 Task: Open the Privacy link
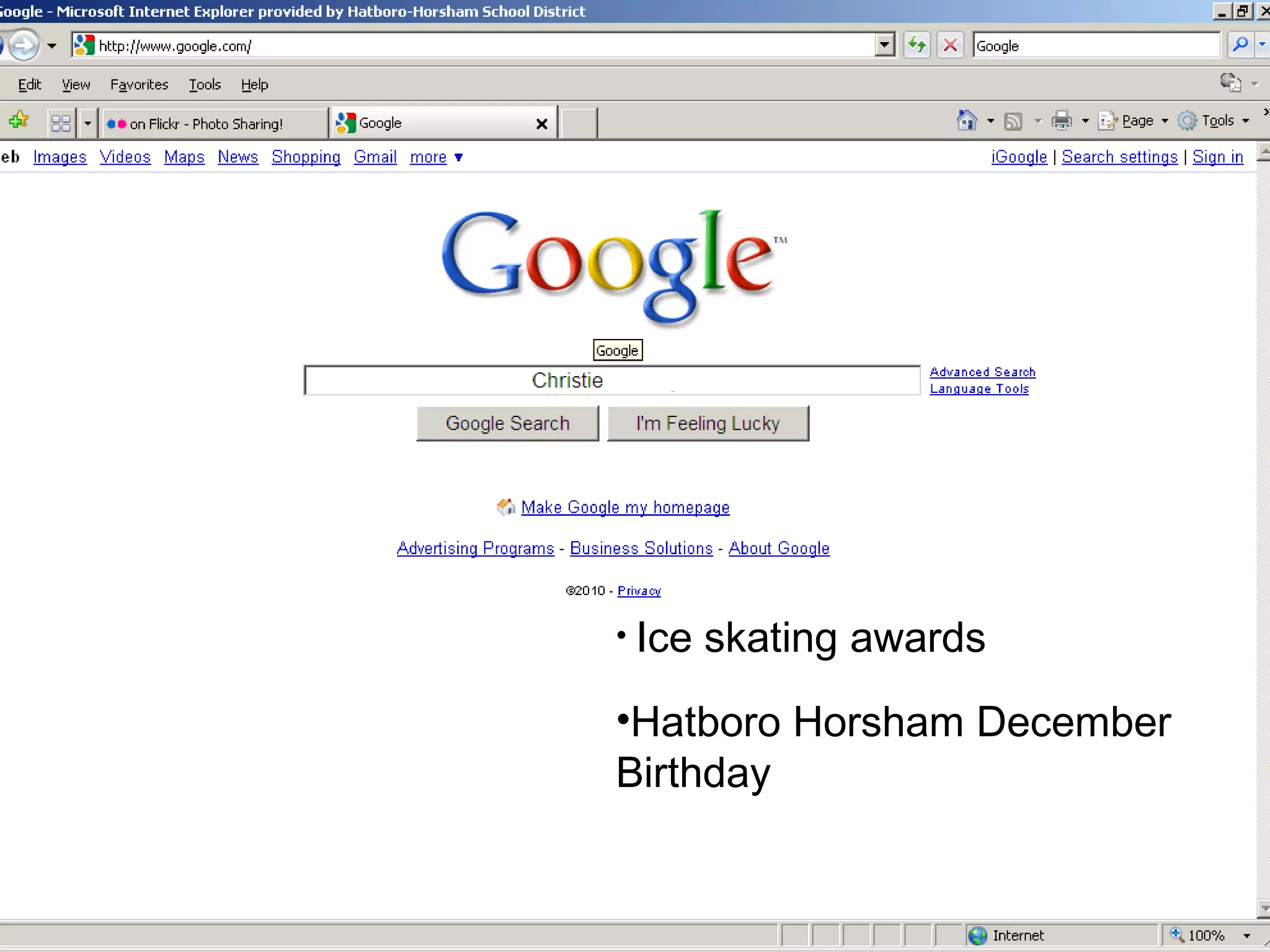639,591
